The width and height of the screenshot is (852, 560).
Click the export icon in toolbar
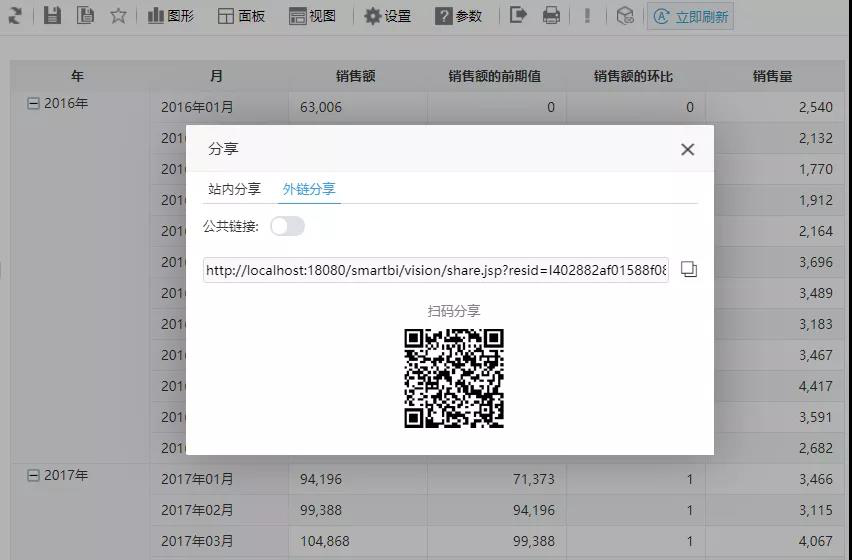click(518, 15)
